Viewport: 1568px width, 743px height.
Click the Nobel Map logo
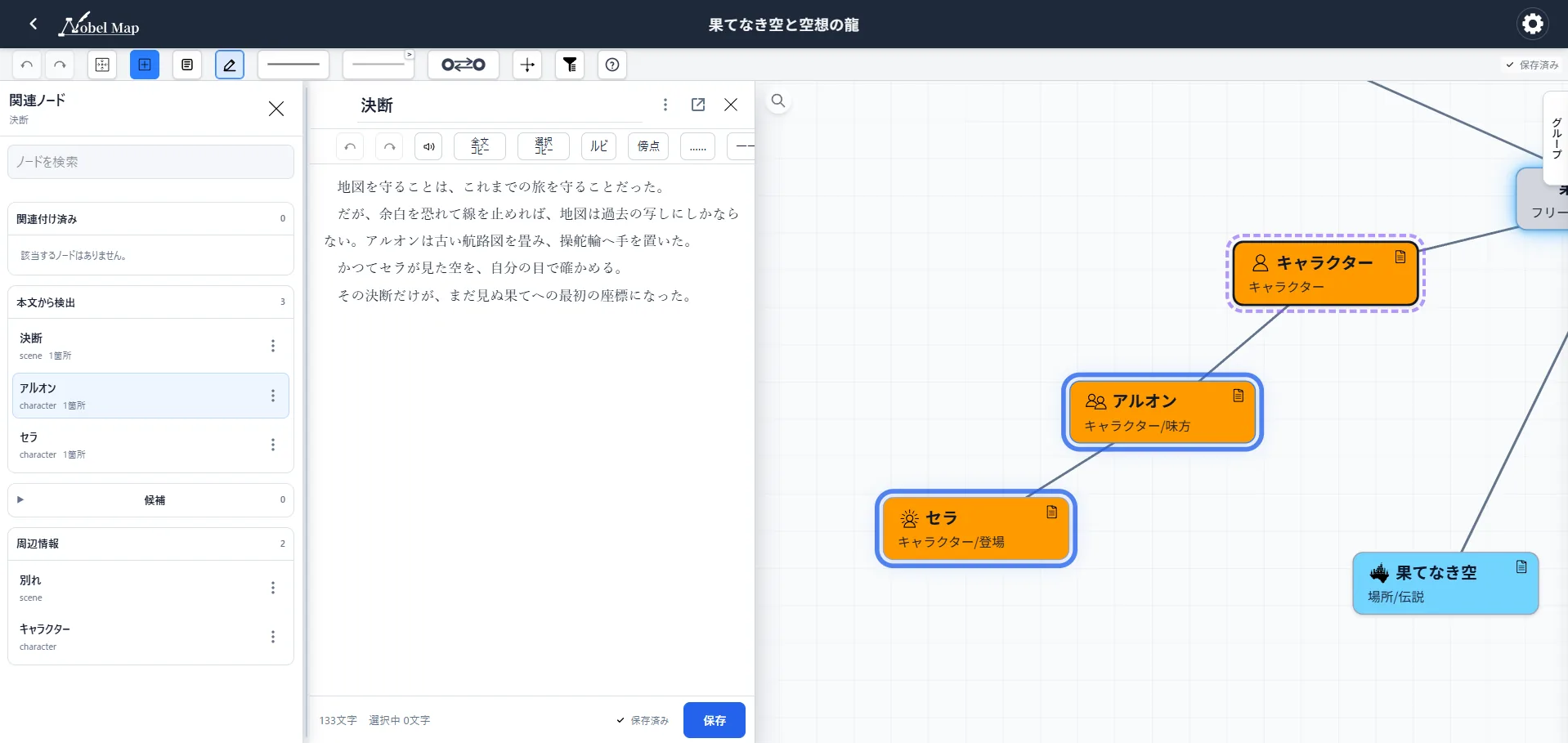[x=99, y=25]
